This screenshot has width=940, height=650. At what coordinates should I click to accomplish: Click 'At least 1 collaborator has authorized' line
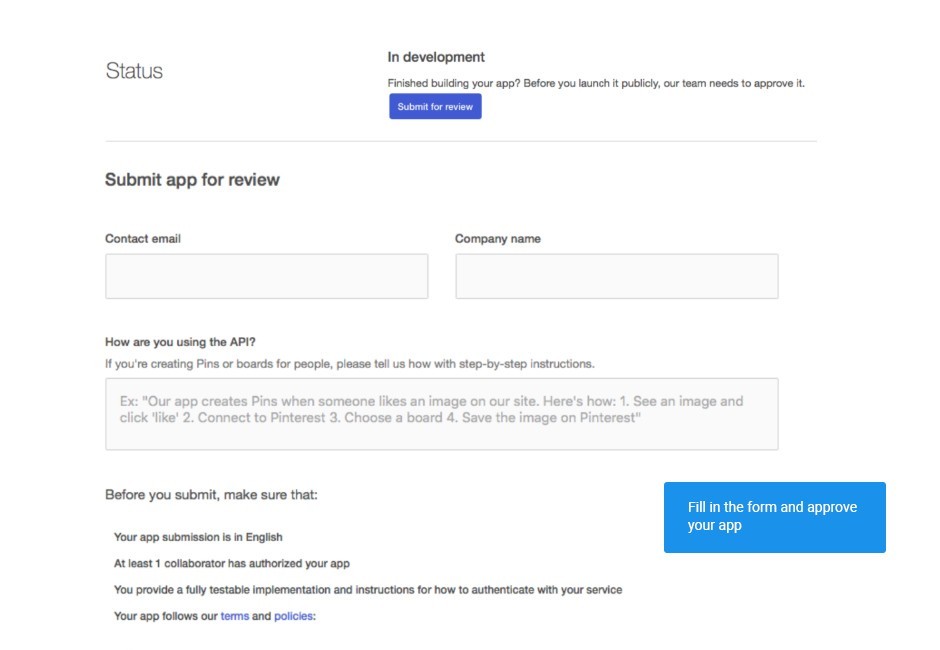[231, 563]
